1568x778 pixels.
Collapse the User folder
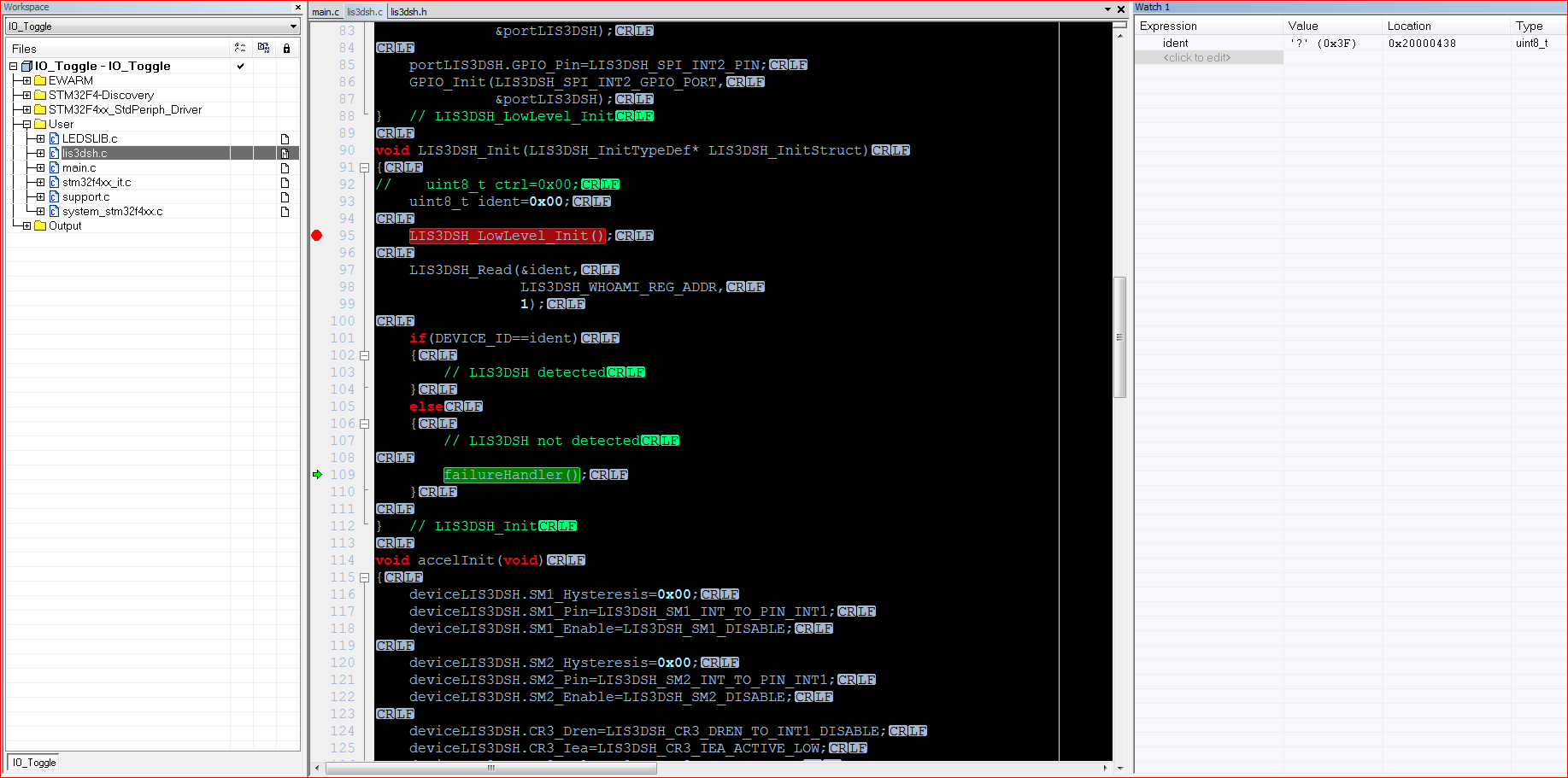(26, 124)
